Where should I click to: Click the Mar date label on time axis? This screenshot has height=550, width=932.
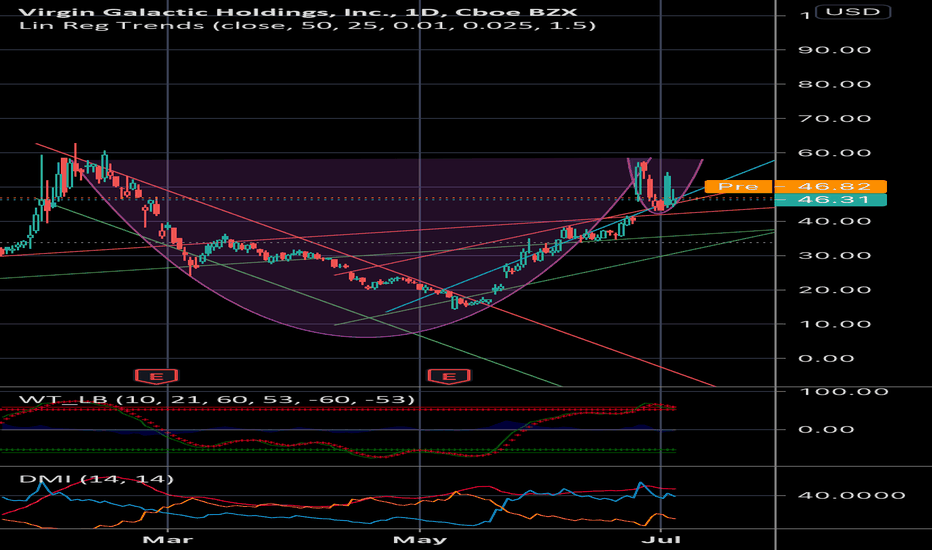click(x=168, y=540)
